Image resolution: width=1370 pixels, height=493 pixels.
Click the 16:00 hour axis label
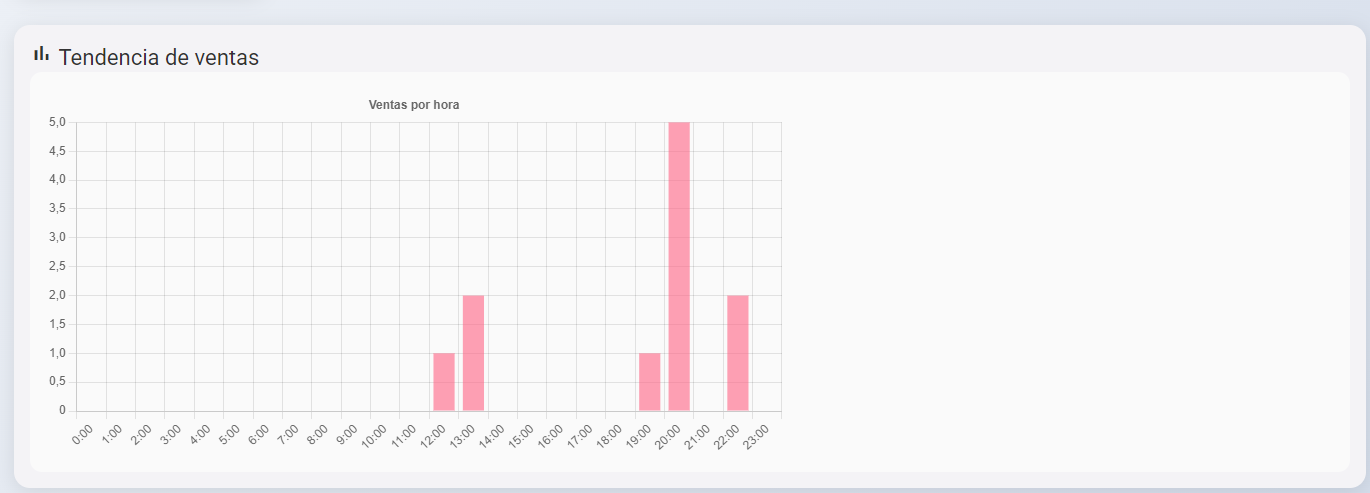pos(551,437)
